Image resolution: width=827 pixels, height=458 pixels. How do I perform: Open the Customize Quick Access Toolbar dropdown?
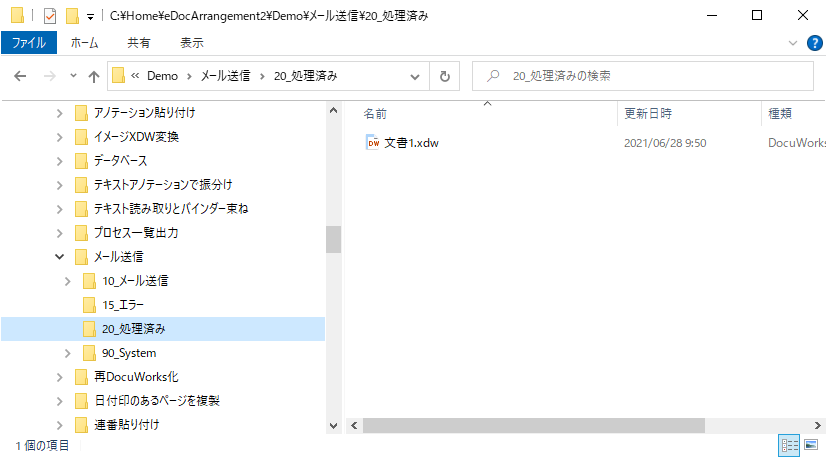[x=90, y=17]
